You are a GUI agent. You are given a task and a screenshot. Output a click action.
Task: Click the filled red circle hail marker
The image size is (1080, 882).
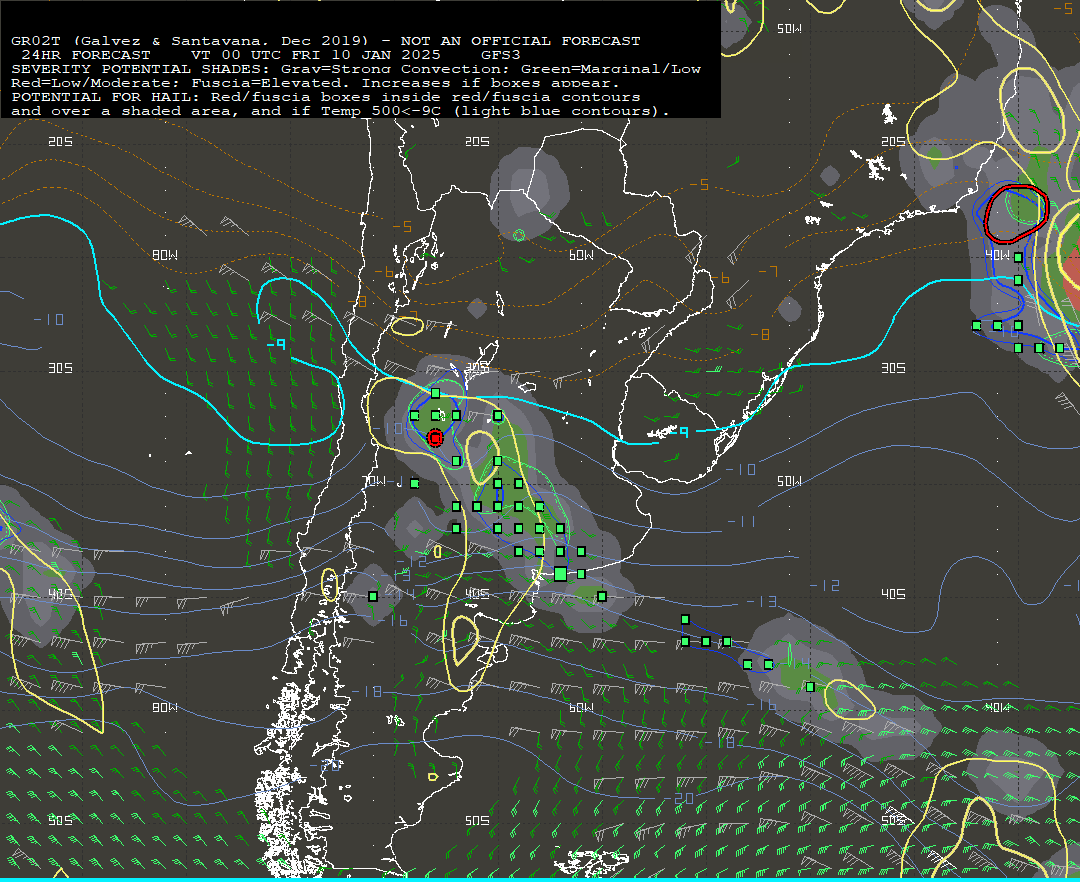point(435,438)
